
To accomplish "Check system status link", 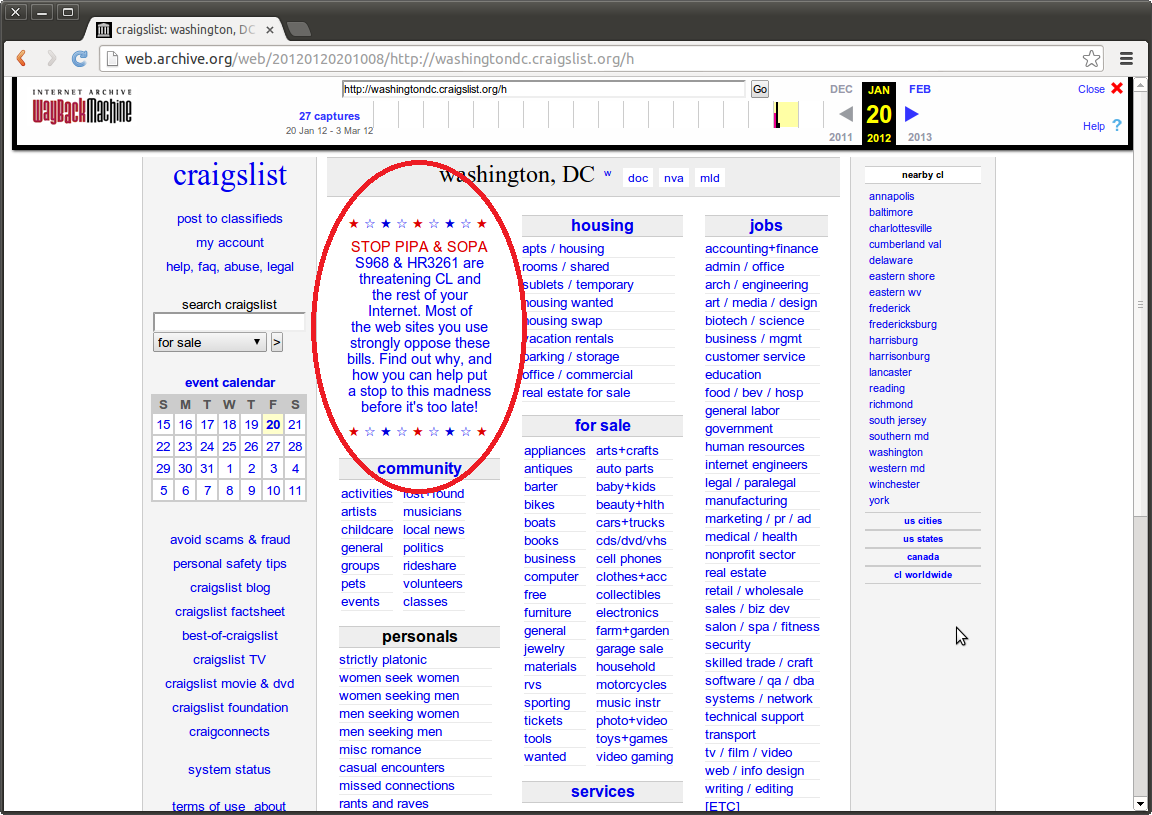I will 229,770.
